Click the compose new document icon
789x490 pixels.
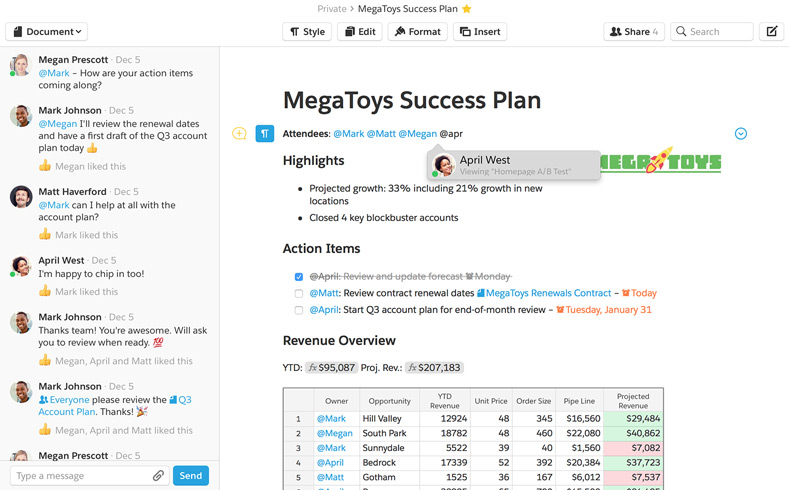772,32
